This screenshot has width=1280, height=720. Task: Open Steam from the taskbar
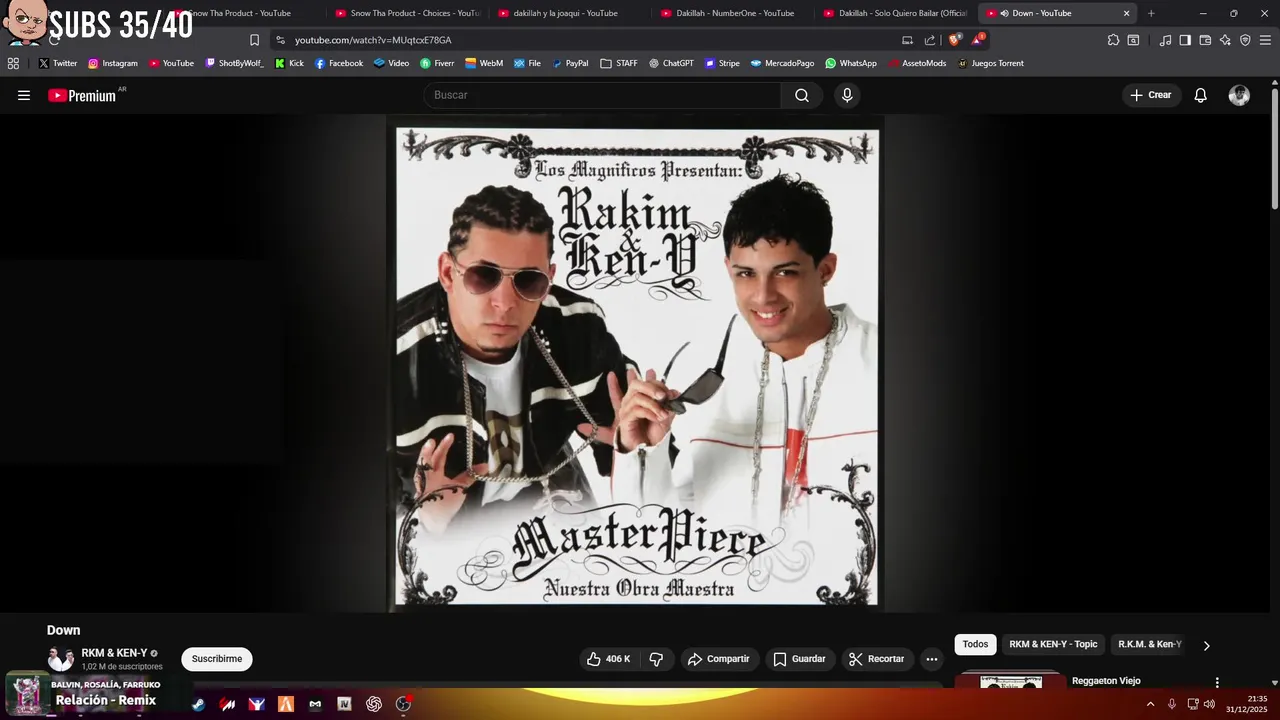[x=198, y=704]
